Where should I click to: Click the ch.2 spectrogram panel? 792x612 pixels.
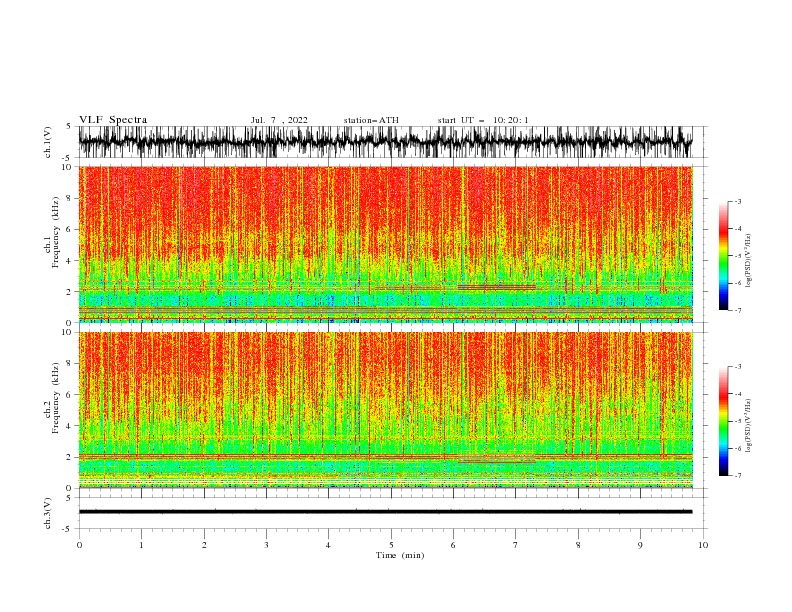coord(385,410)
